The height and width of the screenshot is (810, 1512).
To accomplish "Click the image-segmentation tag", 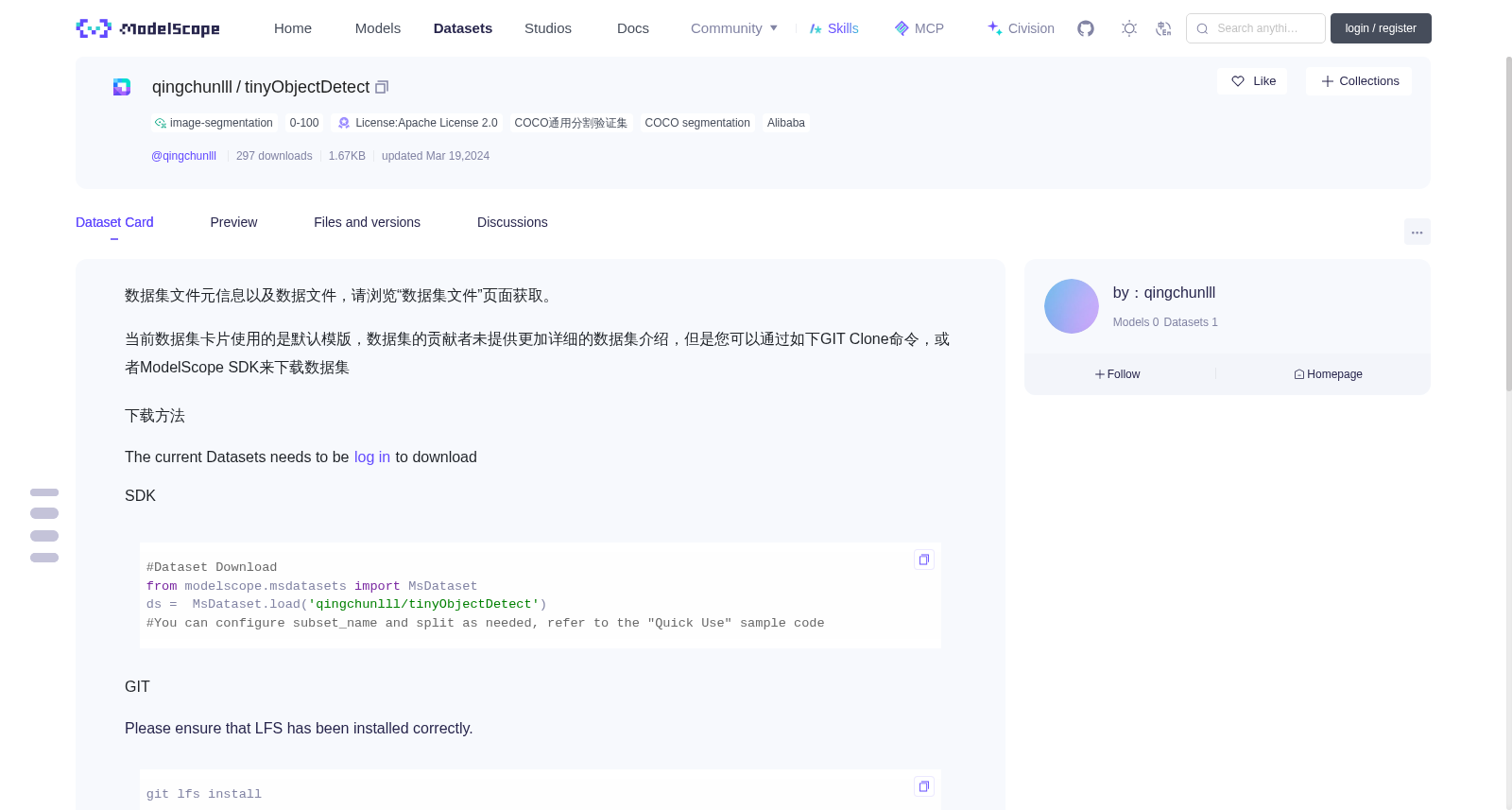I will pyautogui.click(x=215, y=123).
